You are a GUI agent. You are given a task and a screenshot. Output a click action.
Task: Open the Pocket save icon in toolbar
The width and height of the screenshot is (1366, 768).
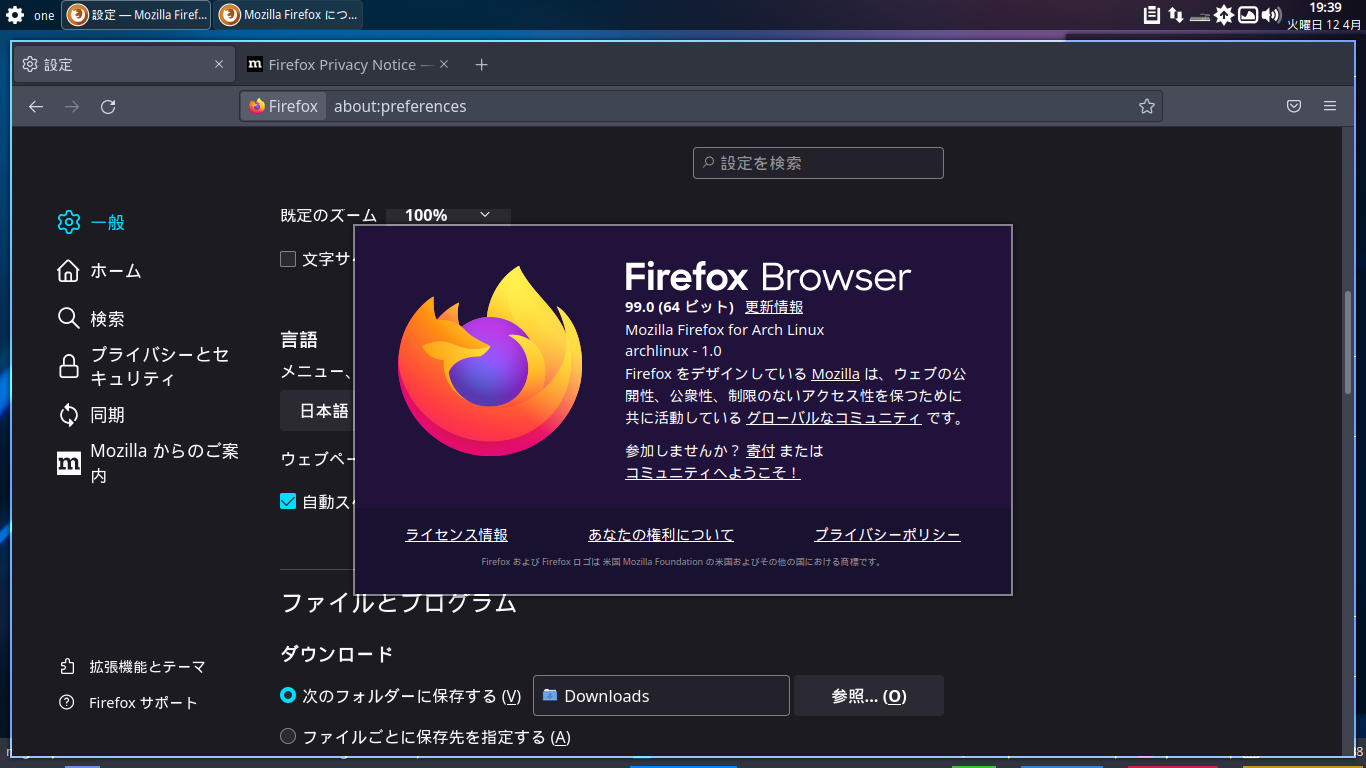pyautogui.click(x=1293, y=106)
